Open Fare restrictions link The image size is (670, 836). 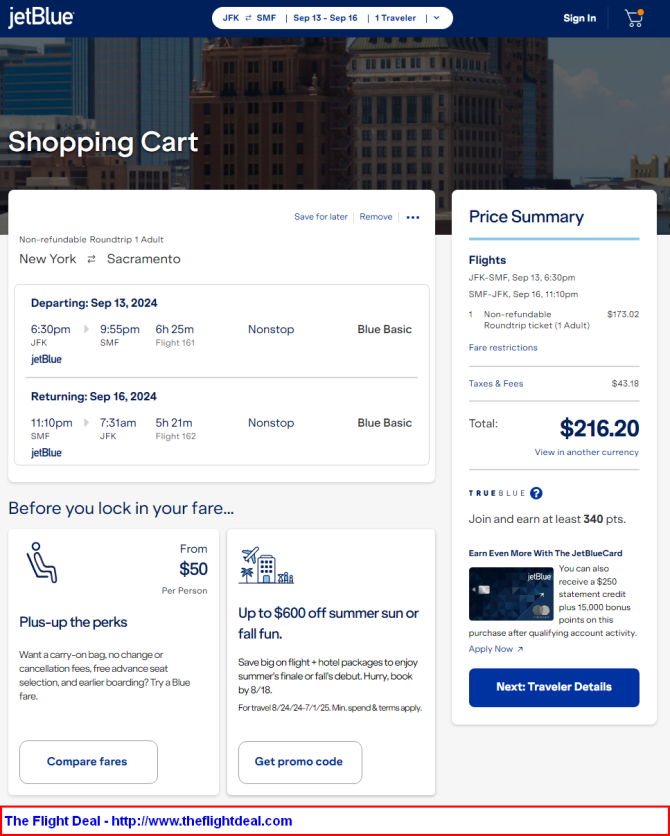click(x=503, y=348)
